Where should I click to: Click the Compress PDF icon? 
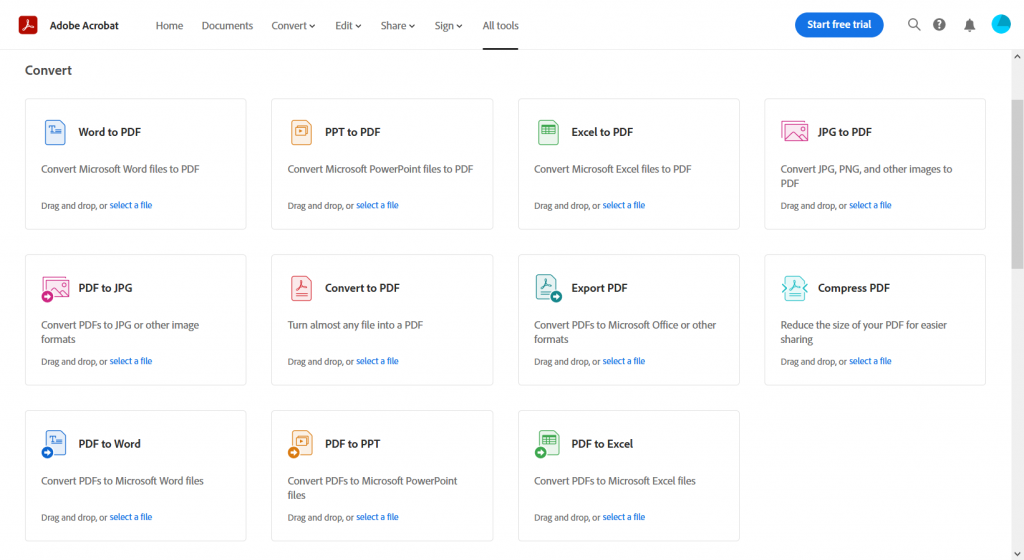(x=794, y=288)
